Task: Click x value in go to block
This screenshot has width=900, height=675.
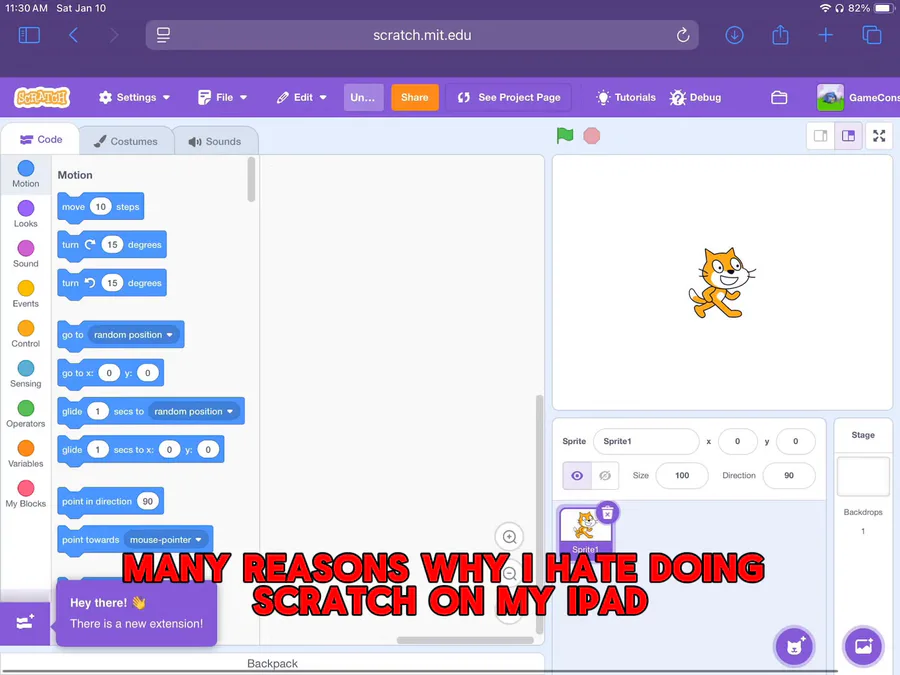Action: click(108, 373)
